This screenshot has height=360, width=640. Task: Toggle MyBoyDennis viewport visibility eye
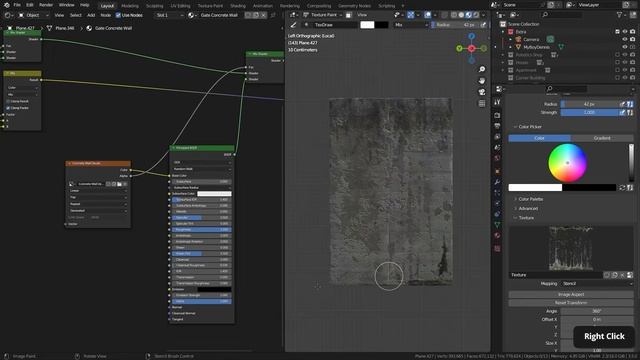pyautogui.click(x=625, y=47)
